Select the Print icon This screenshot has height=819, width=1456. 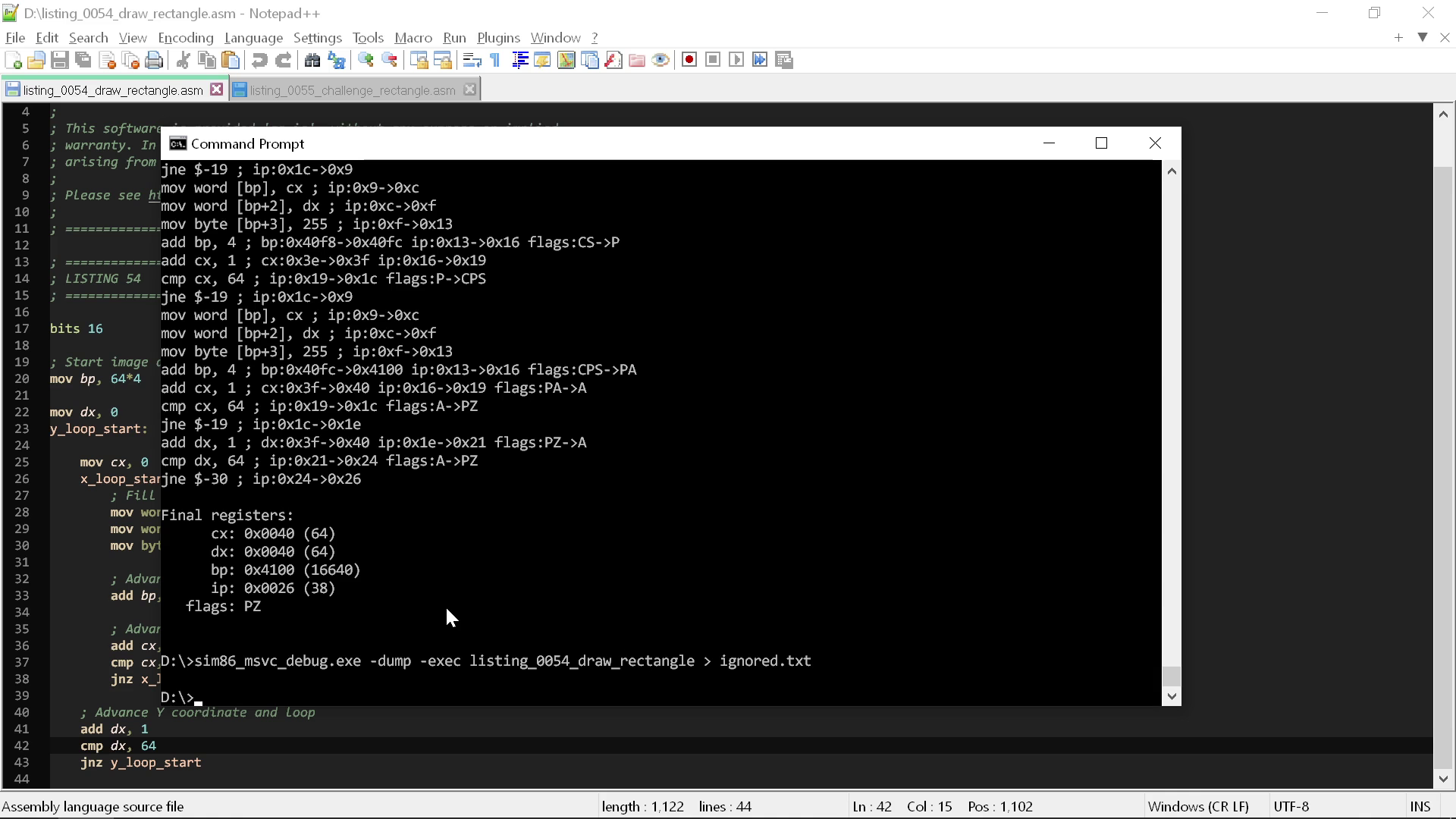(x=154, y=60)
